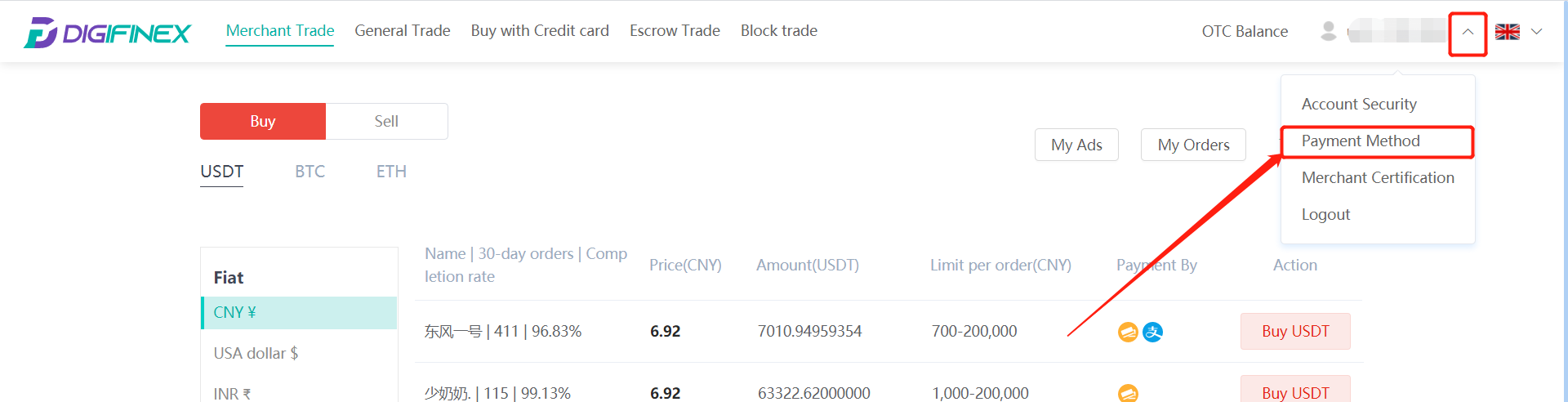The image size is (1568, 402).
Task: Click the user avatar icon
Action: click(1329, 31)
